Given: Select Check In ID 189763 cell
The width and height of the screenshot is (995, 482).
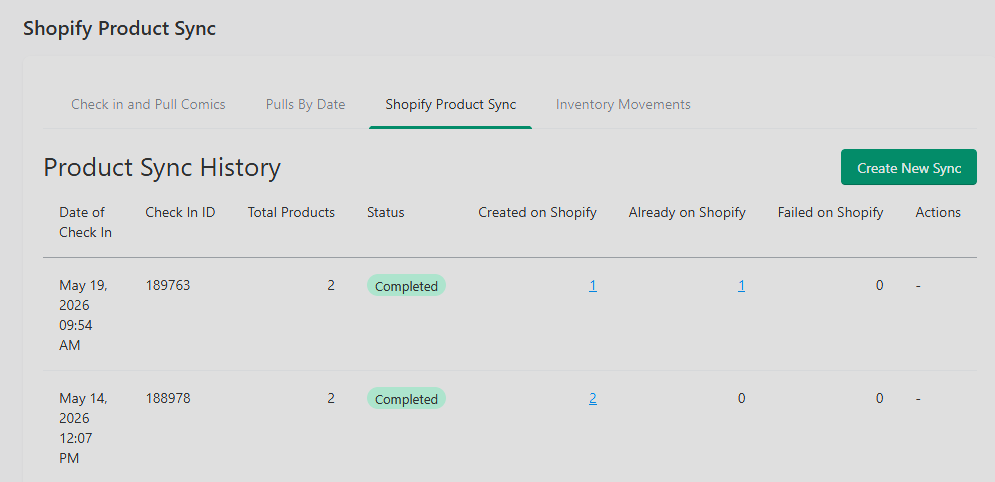Looking at the screenshot, I should coord(168,285).
